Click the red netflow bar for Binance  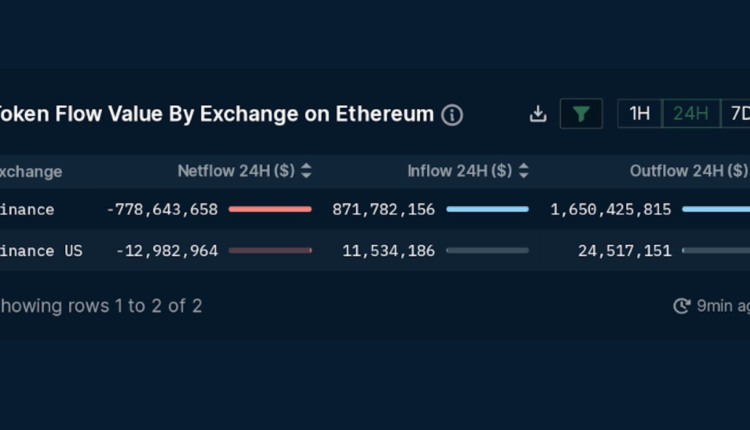click(x=270, y=210)
